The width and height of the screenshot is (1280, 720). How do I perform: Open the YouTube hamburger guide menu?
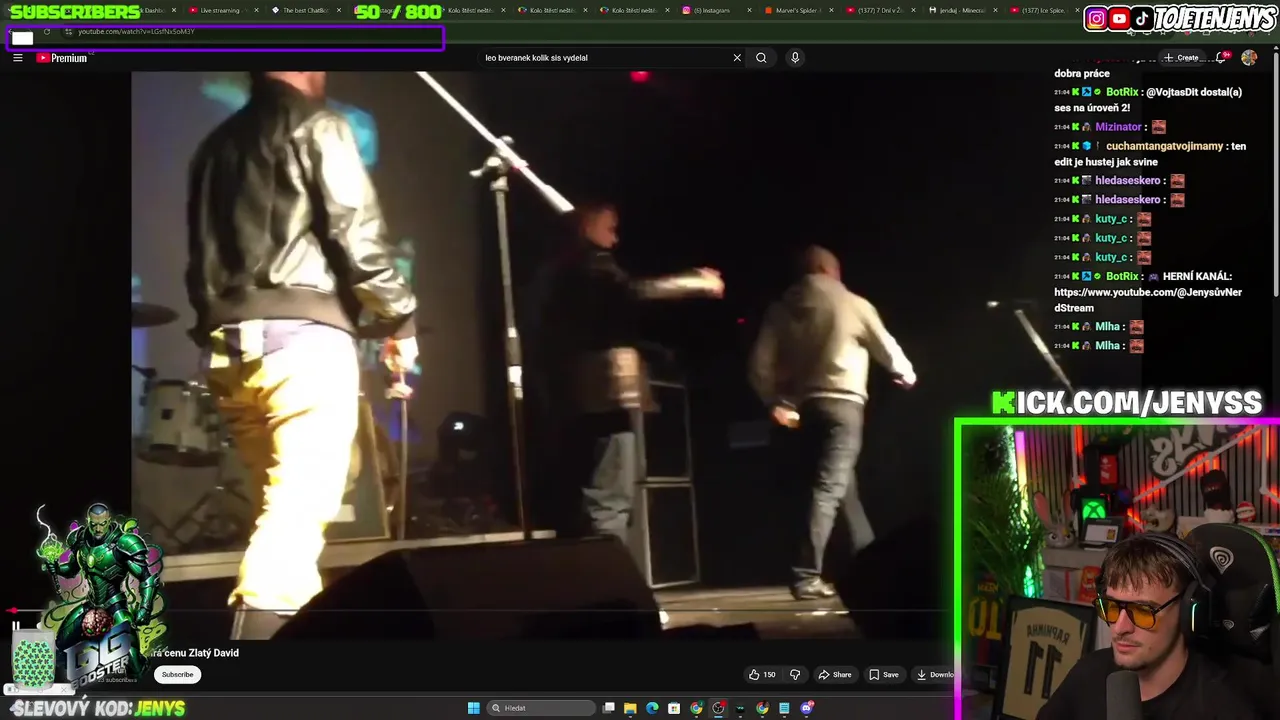(18, 58)
